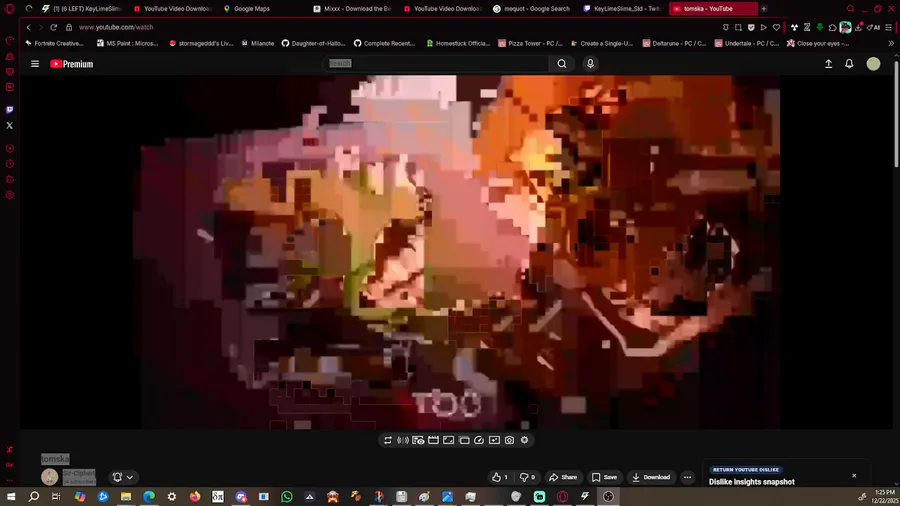Close the Dislike Insights snapshot panel
The image size is (900, 506).
point(854,476)
